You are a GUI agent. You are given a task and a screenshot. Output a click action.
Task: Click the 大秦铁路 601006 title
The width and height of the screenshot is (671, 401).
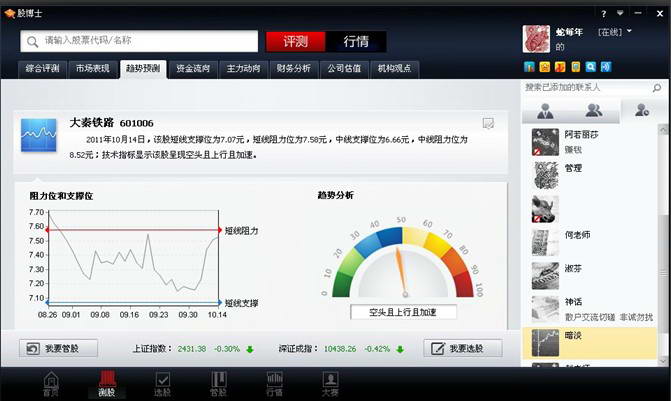[x=111, y=123]
